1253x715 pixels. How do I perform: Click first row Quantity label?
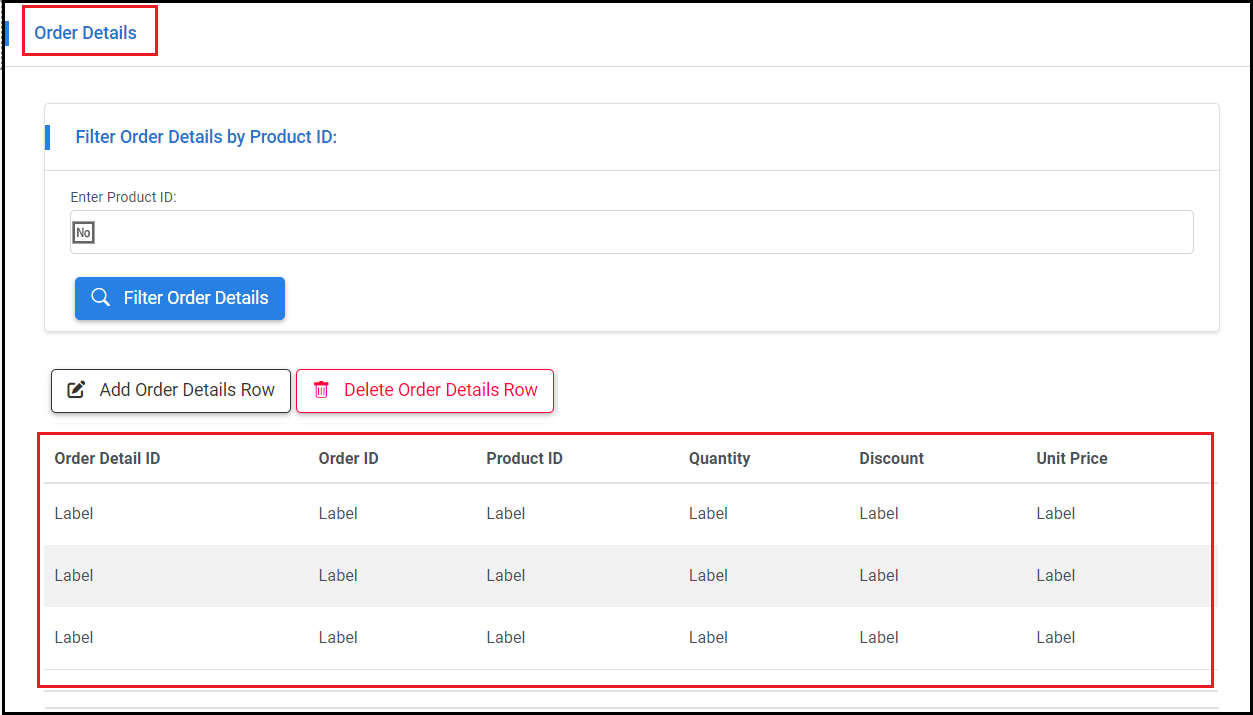tap(708, 514)
